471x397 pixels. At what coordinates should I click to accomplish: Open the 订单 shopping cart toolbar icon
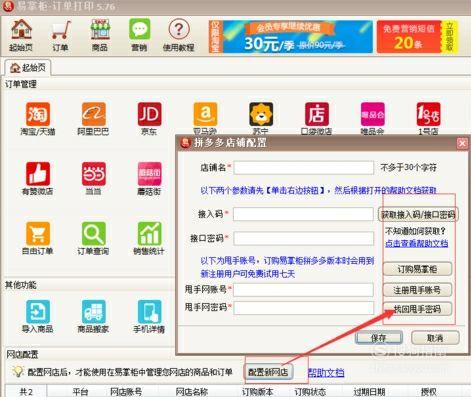coord(61,35)
